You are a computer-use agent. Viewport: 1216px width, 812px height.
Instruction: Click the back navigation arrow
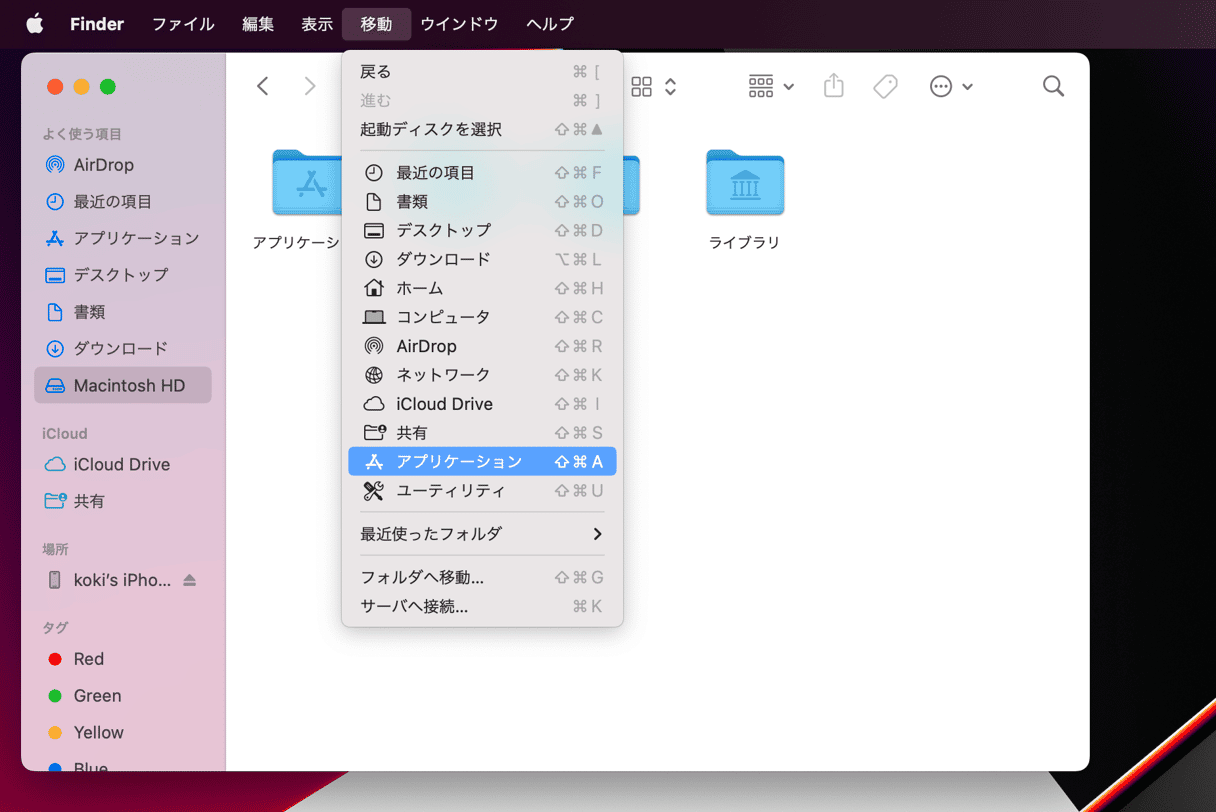click(263, 86)
